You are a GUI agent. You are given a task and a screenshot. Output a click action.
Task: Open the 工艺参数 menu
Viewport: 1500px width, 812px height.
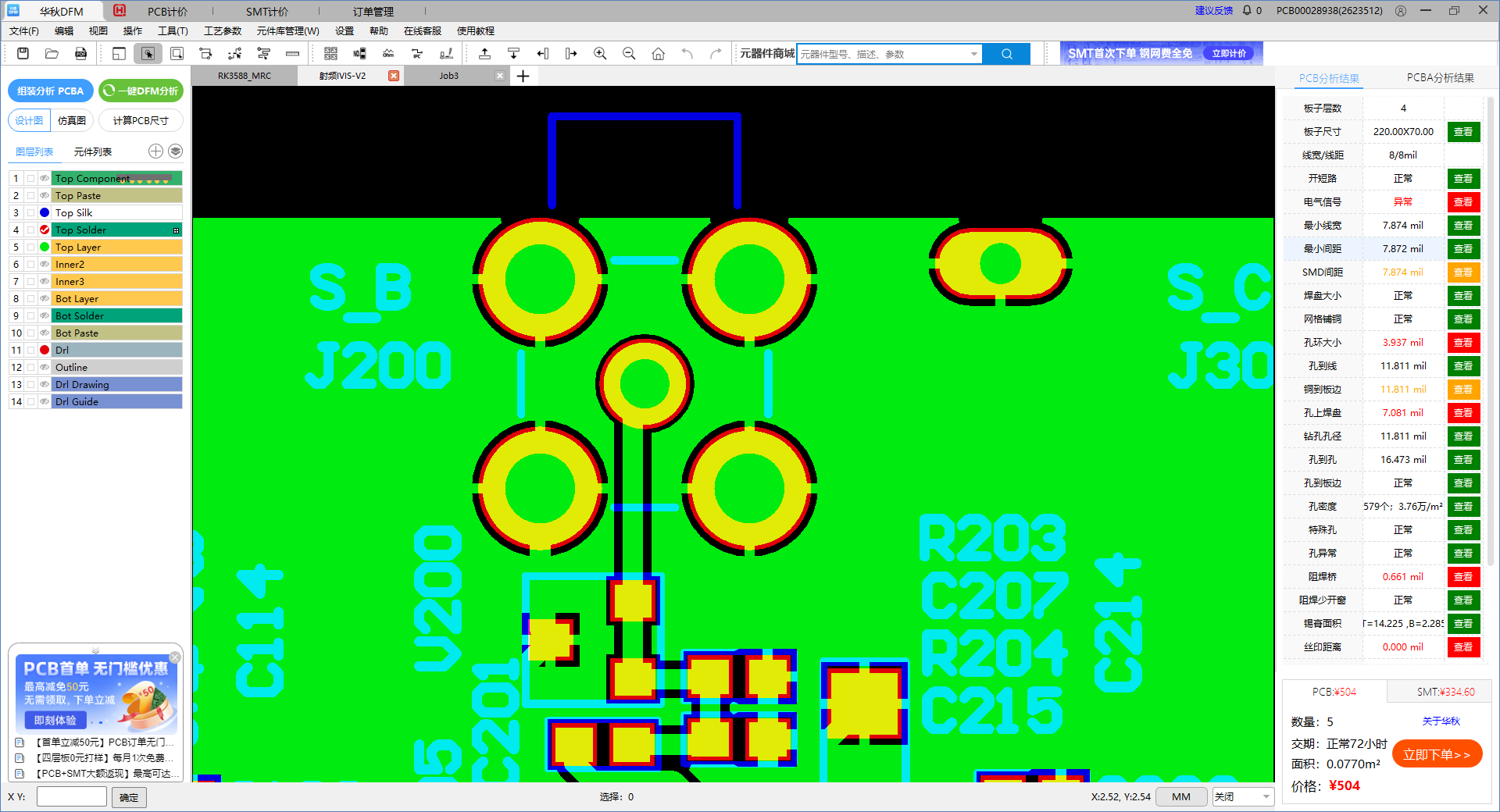(223, 31)
